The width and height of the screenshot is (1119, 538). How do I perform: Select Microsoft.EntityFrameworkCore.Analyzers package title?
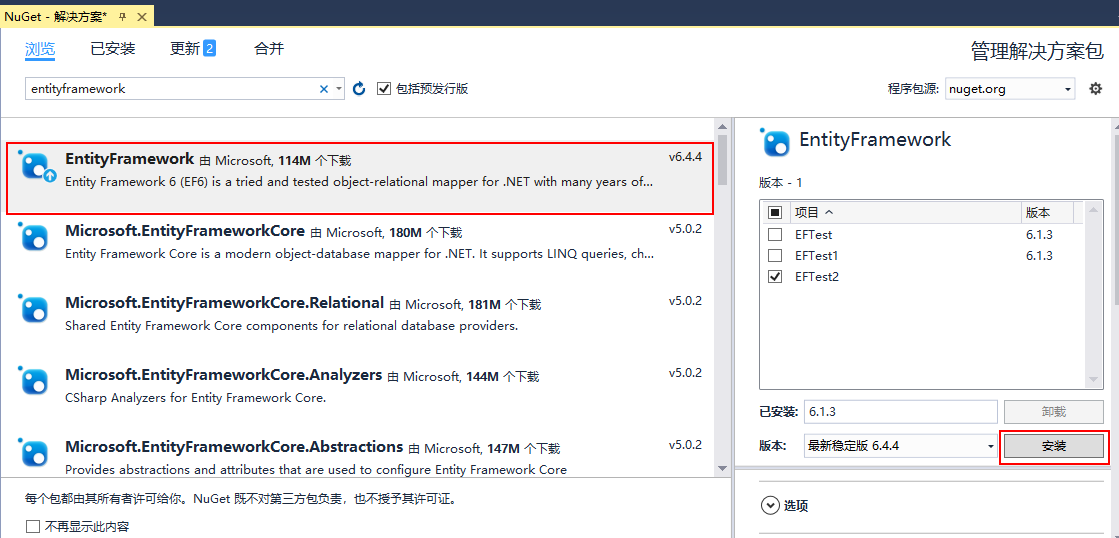(223, 375)
